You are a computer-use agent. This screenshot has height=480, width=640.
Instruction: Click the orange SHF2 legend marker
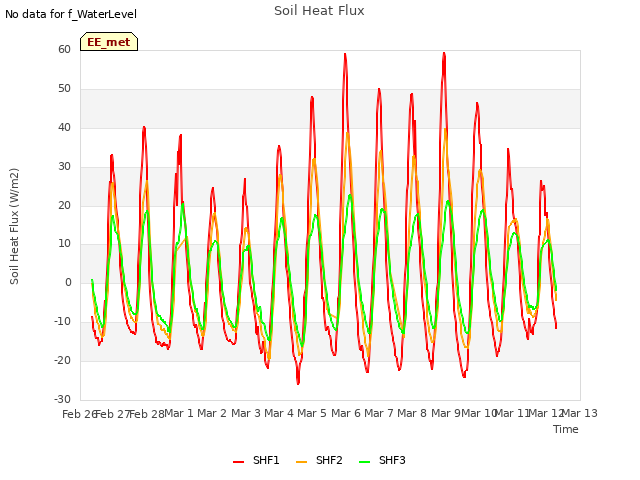301,461
